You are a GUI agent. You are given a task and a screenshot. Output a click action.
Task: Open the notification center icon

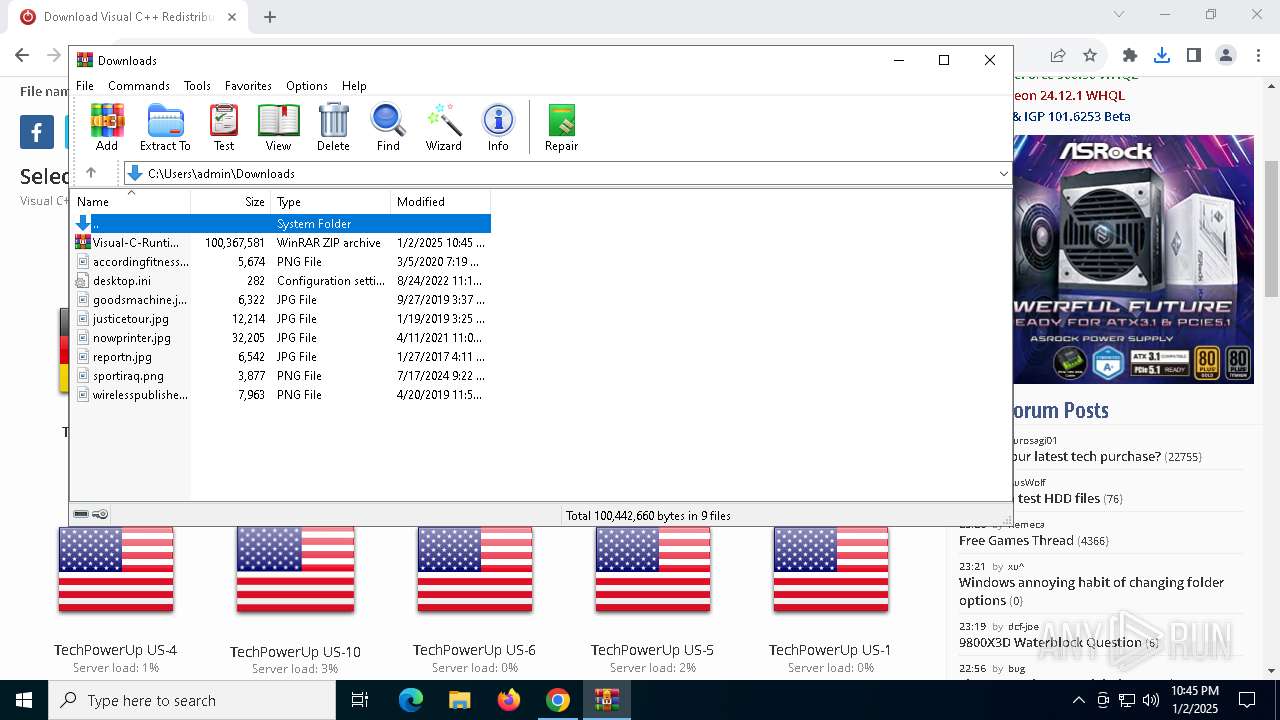point(1247,700)
